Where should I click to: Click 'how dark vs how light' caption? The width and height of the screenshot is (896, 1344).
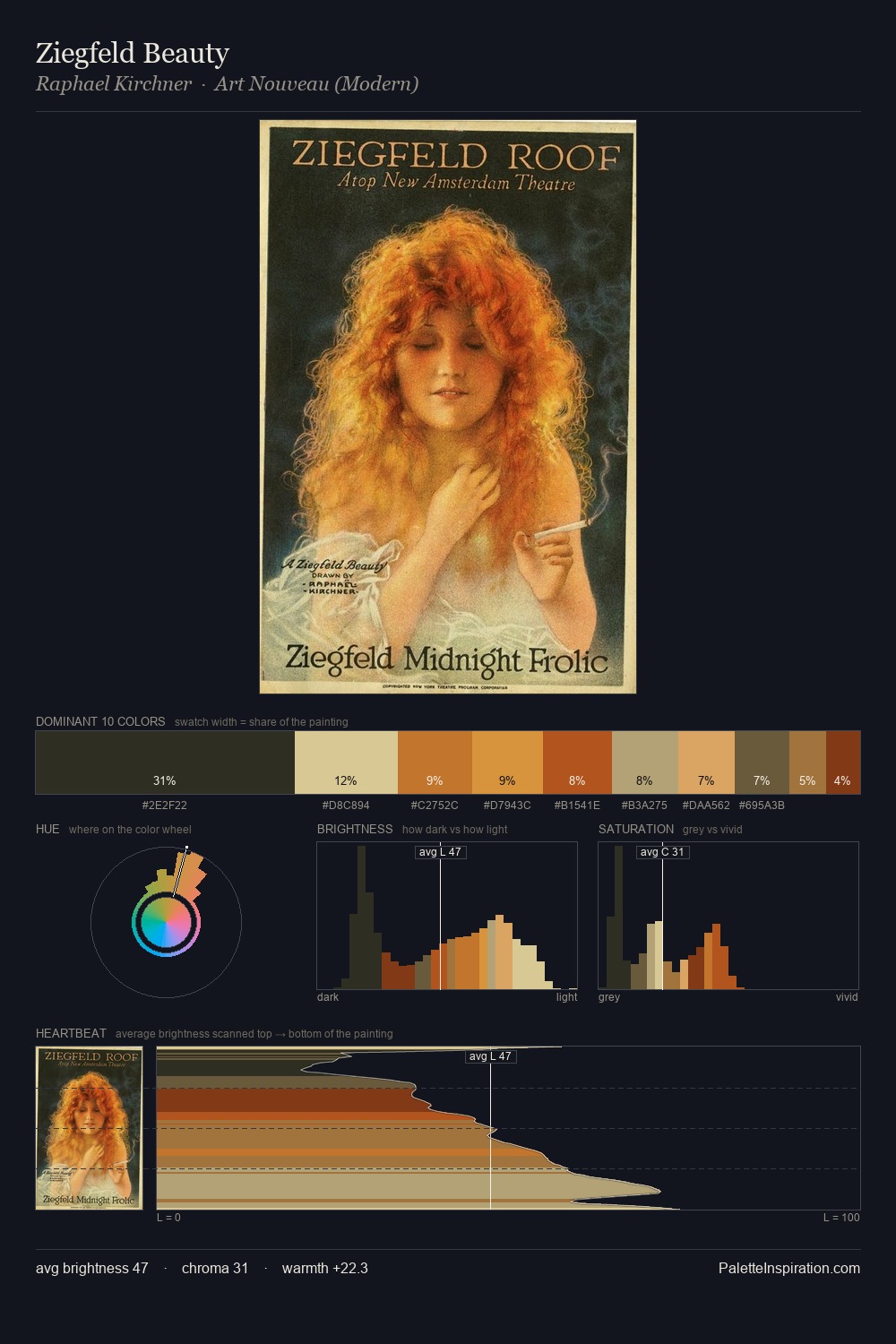pos(455,829)
